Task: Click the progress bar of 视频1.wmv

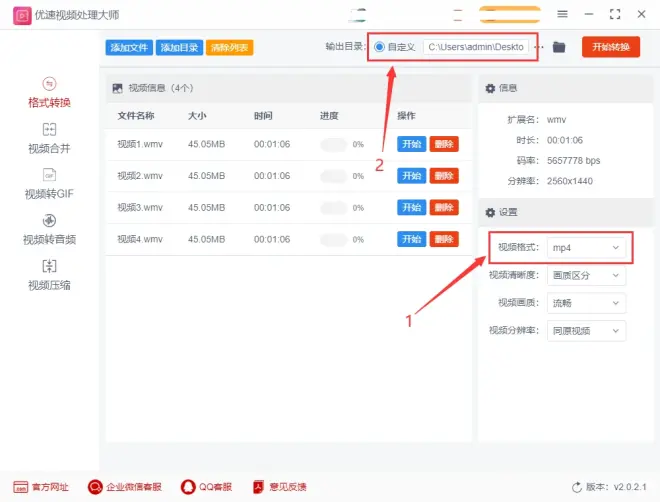Action: 334,144
